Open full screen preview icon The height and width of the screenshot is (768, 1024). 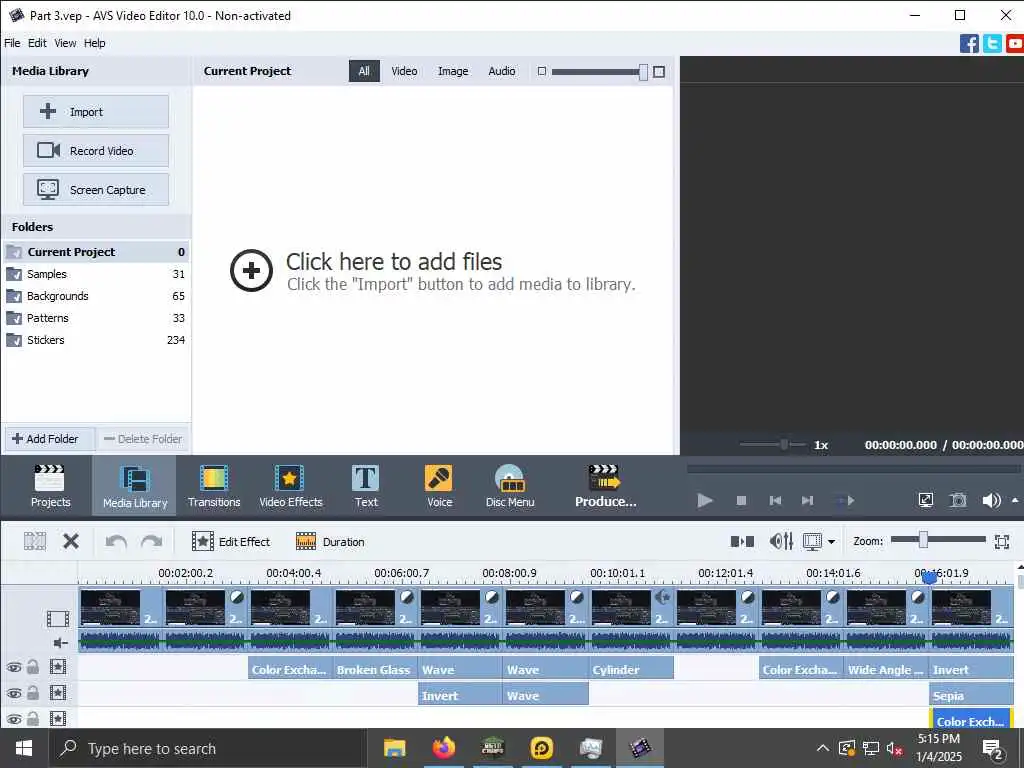point(926,500)
